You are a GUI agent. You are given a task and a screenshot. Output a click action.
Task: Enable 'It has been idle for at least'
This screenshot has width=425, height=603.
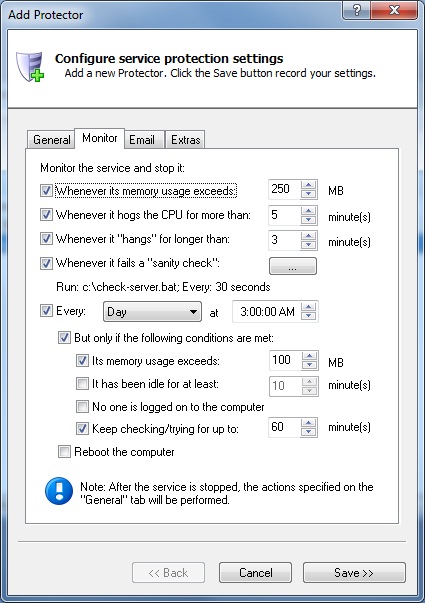[x=82, y=383]
